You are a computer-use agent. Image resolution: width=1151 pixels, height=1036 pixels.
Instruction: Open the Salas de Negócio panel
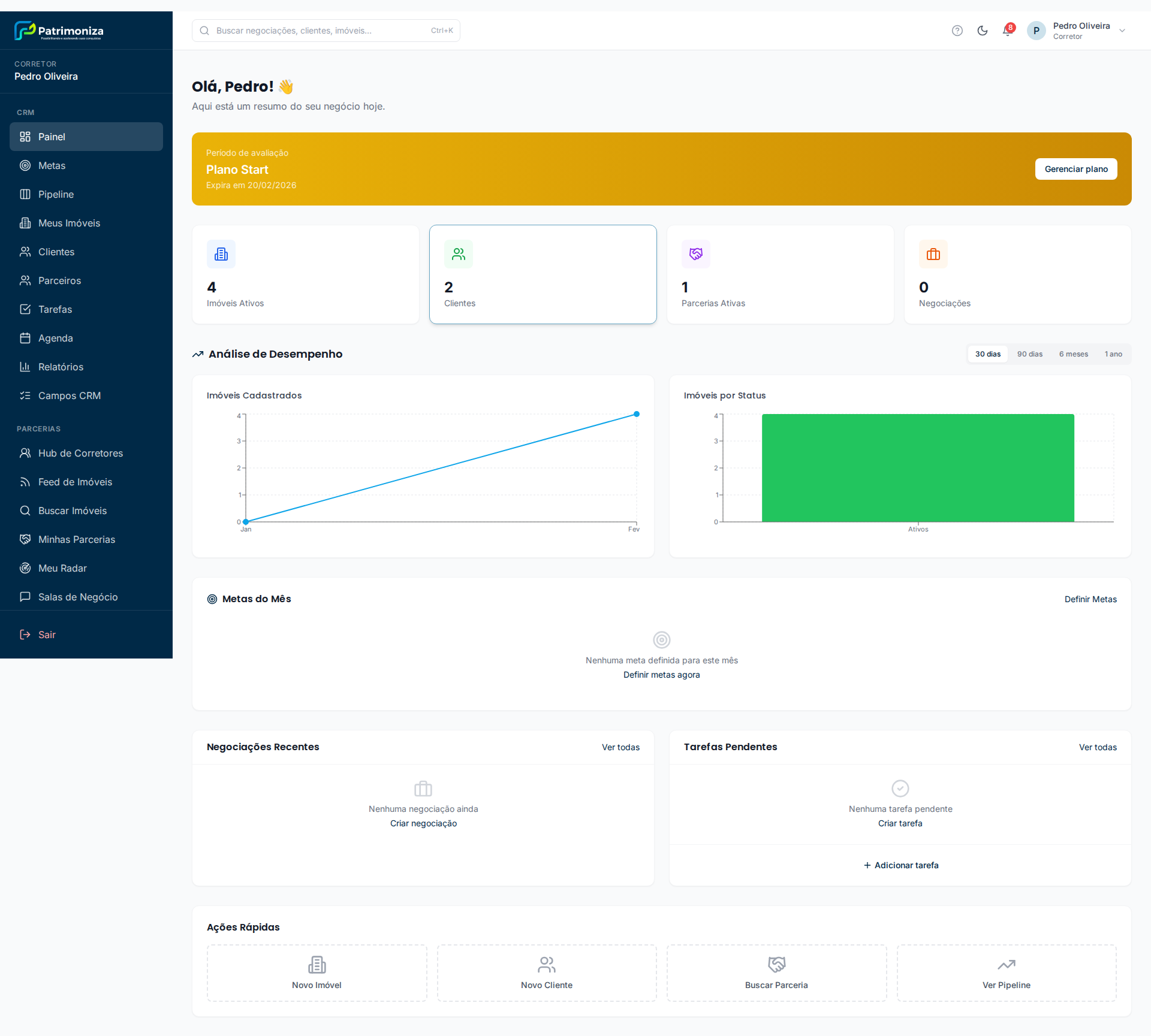pyautogui.click(x=77, y=596)
